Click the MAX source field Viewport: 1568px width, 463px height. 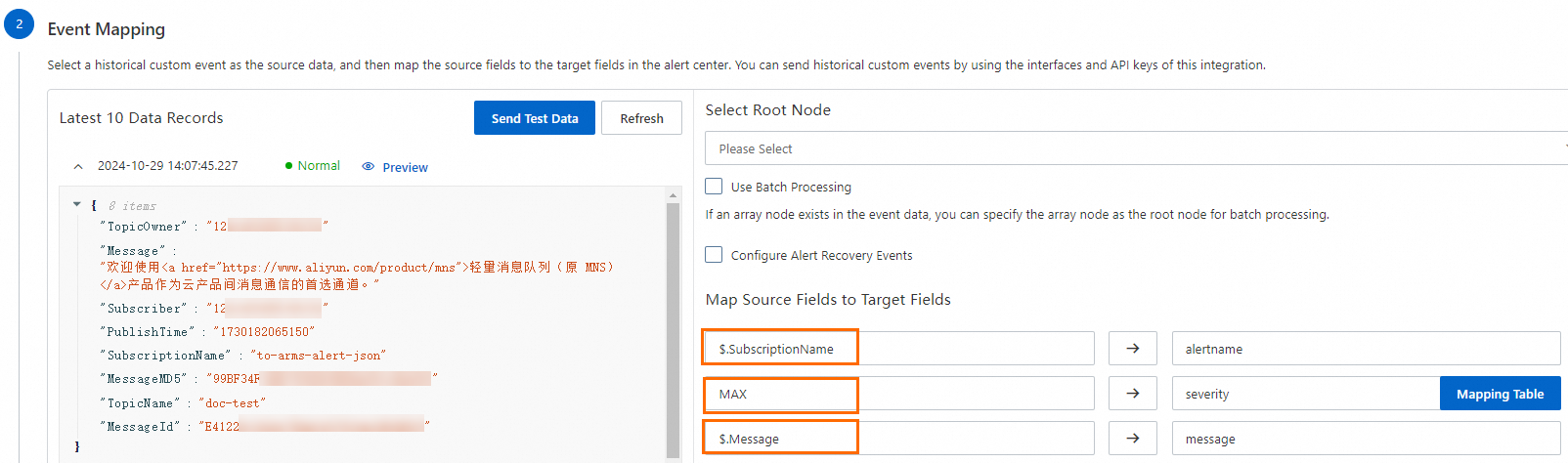tap(898, 394)
